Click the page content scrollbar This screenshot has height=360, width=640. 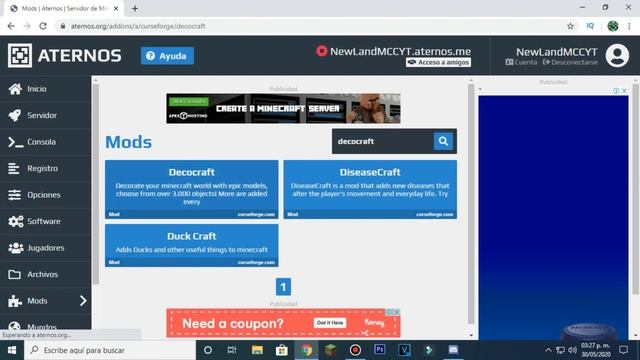(x=471, y=203)
